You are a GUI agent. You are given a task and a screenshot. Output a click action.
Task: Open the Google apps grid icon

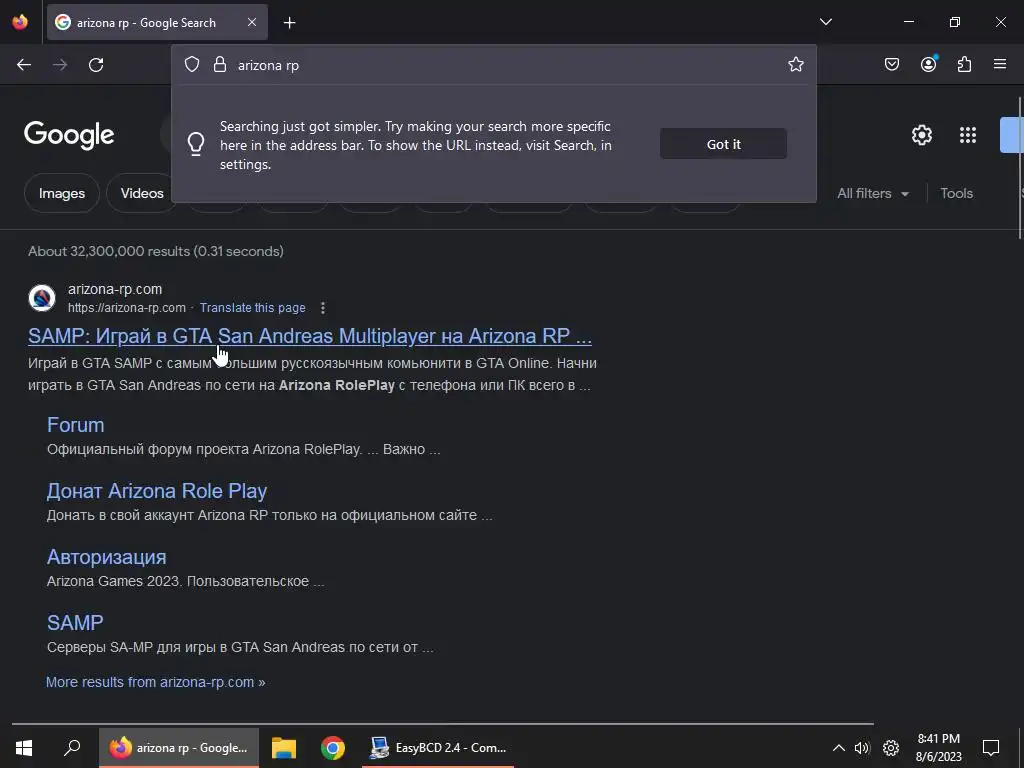968,135
